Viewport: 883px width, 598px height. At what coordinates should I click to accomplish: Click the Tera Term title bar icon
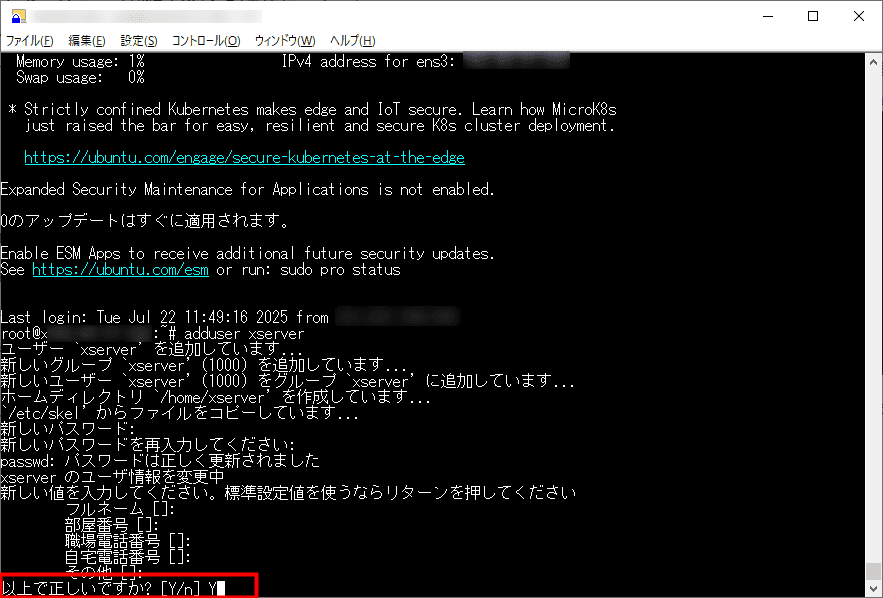(x=18, y=16)
